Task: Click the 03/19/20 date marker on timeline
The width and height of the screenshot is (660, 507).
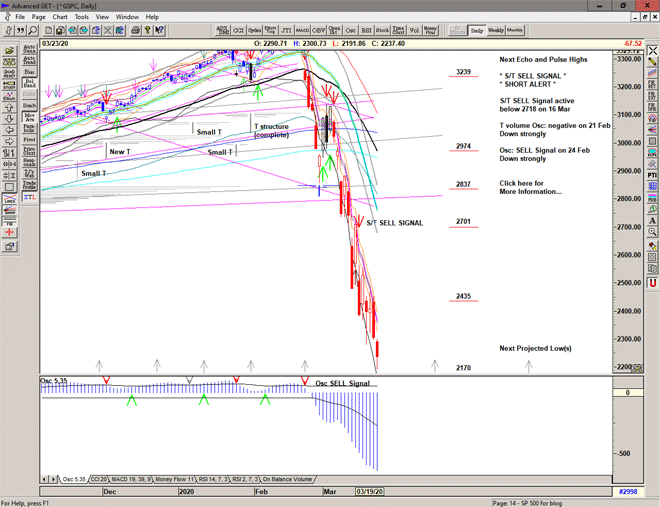Action: tap(369, 492)
